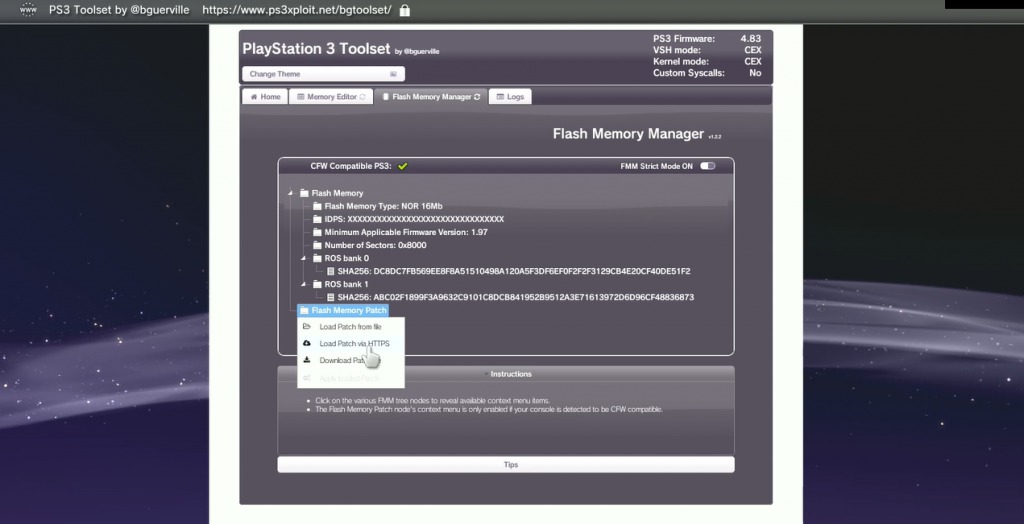Click the grid icon on the Memory Editor tab
The height and width of the screenshot is (524, 1024).
pyautogui.click(x=301, y=97)
